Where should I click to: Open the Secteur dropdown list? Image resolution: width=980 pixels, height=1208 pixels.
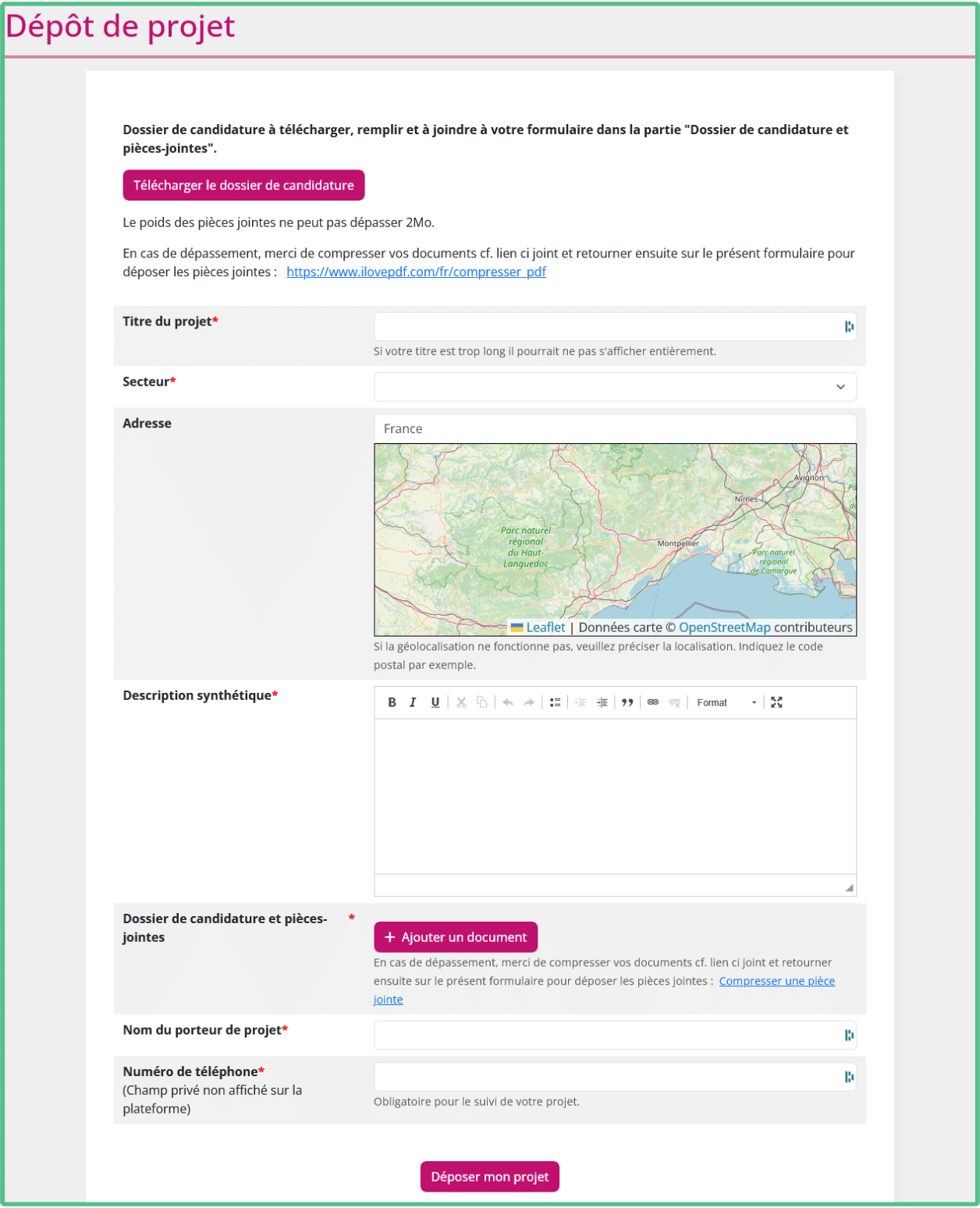coord(615,386)
